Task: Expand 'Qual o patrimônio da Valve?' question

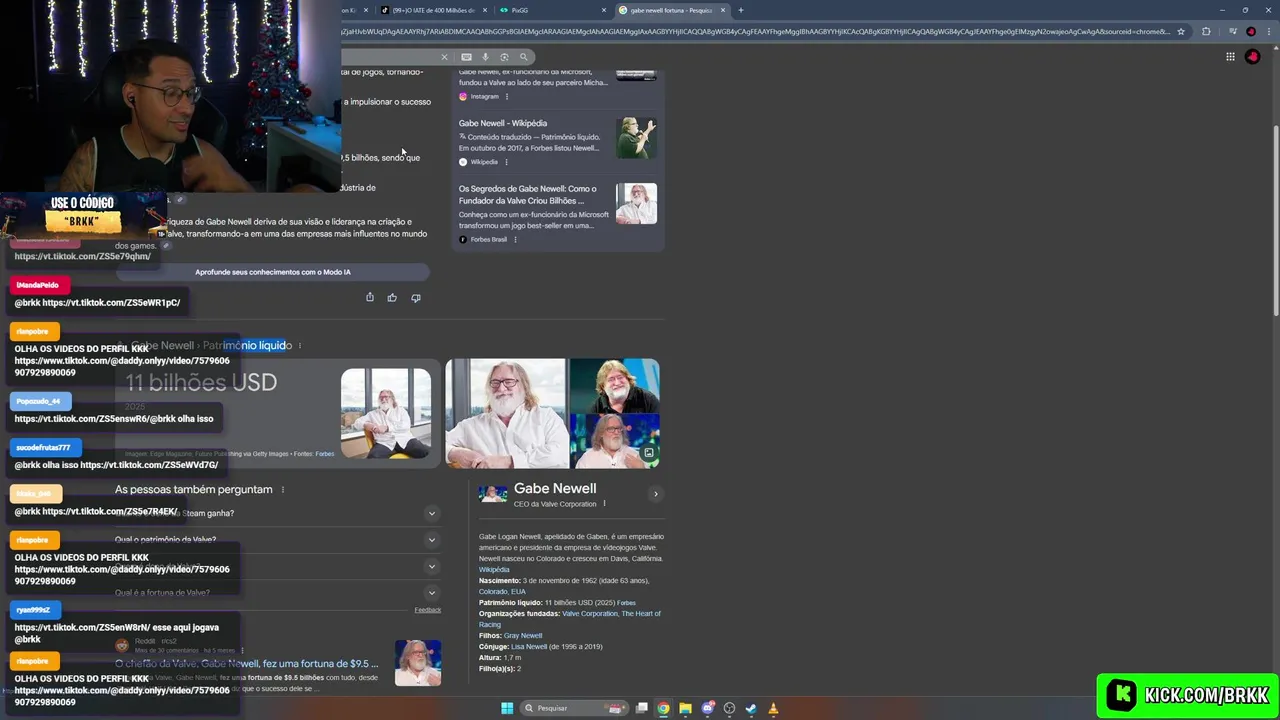Action: [432, 540]
